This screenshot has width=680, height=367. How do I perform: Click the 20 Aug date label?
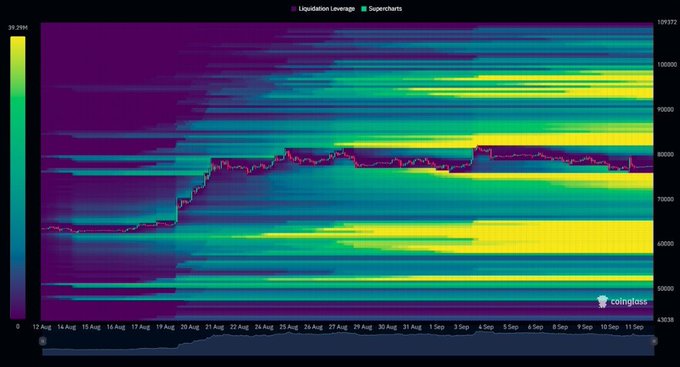(190, 327)
